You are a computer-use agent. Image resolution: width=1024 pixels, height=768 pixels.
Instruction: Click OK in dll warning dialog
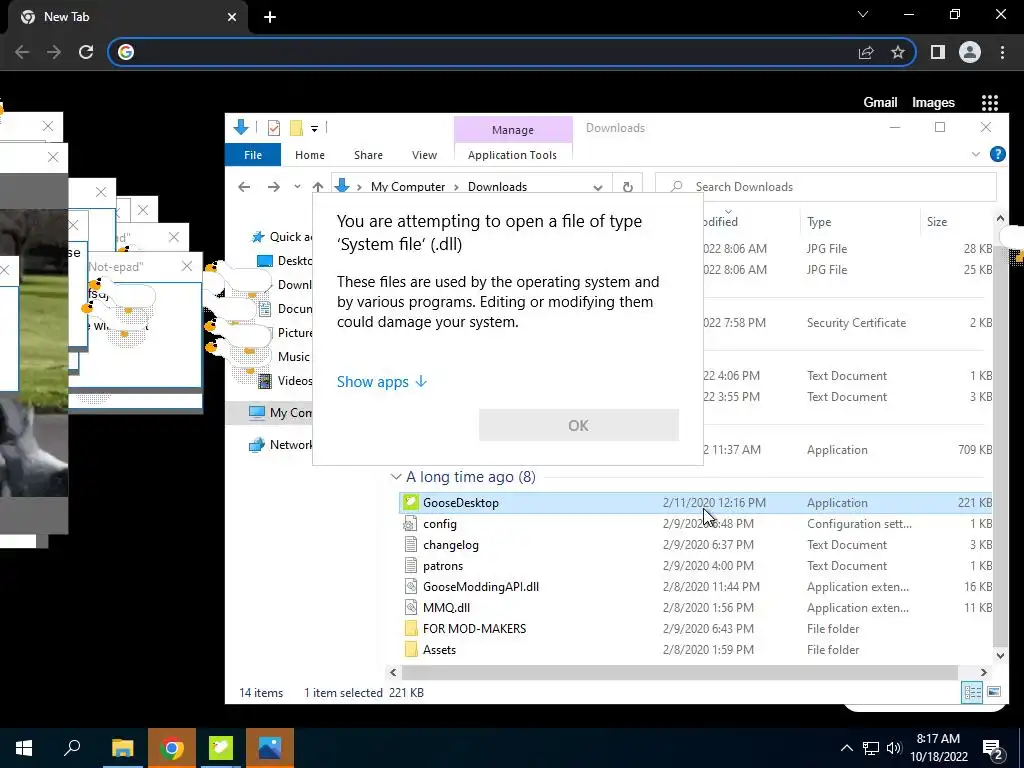click(x=579, y=425)
